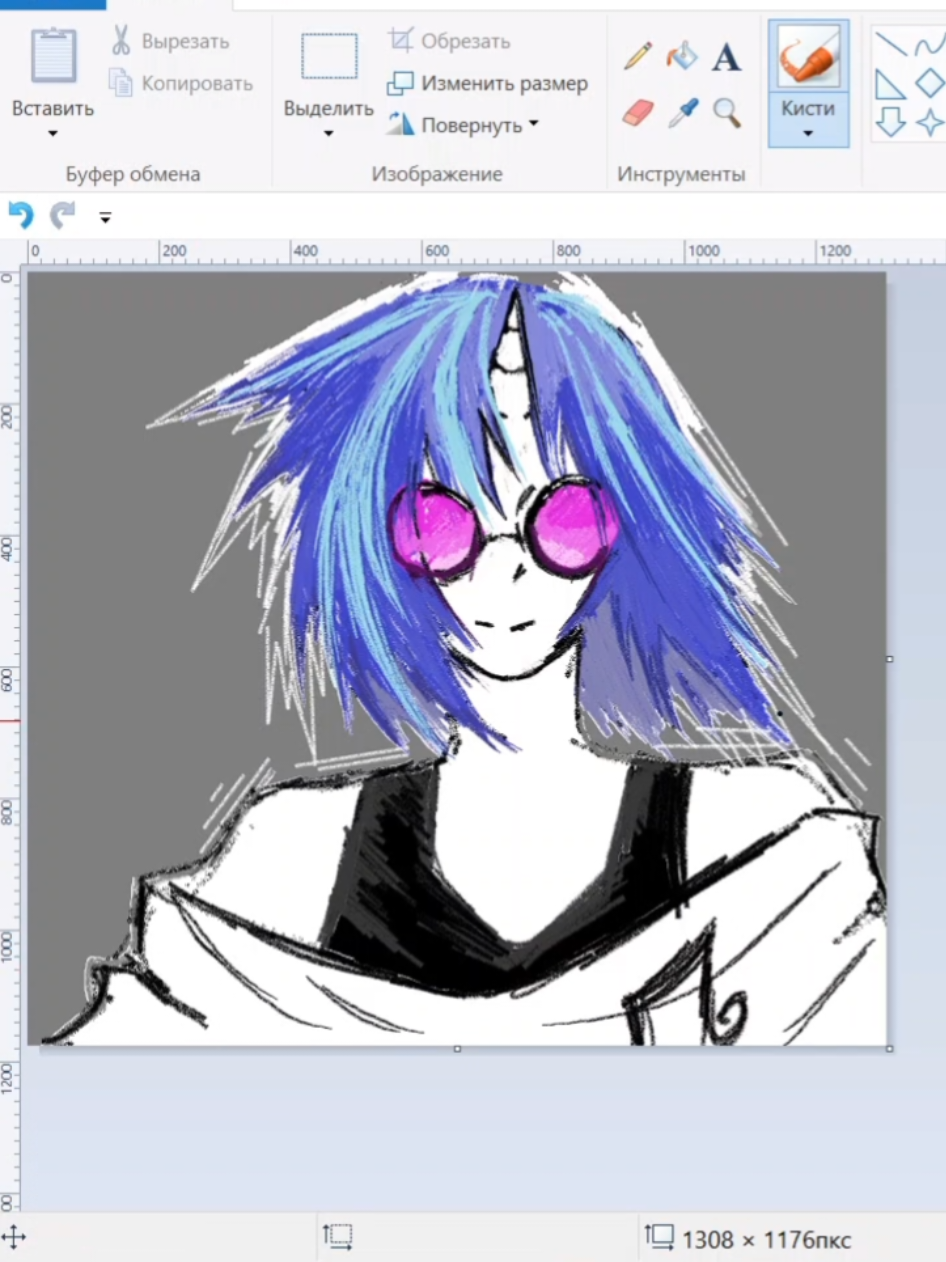Select the Fill with color bucket tool

click(x=682, y=56)
